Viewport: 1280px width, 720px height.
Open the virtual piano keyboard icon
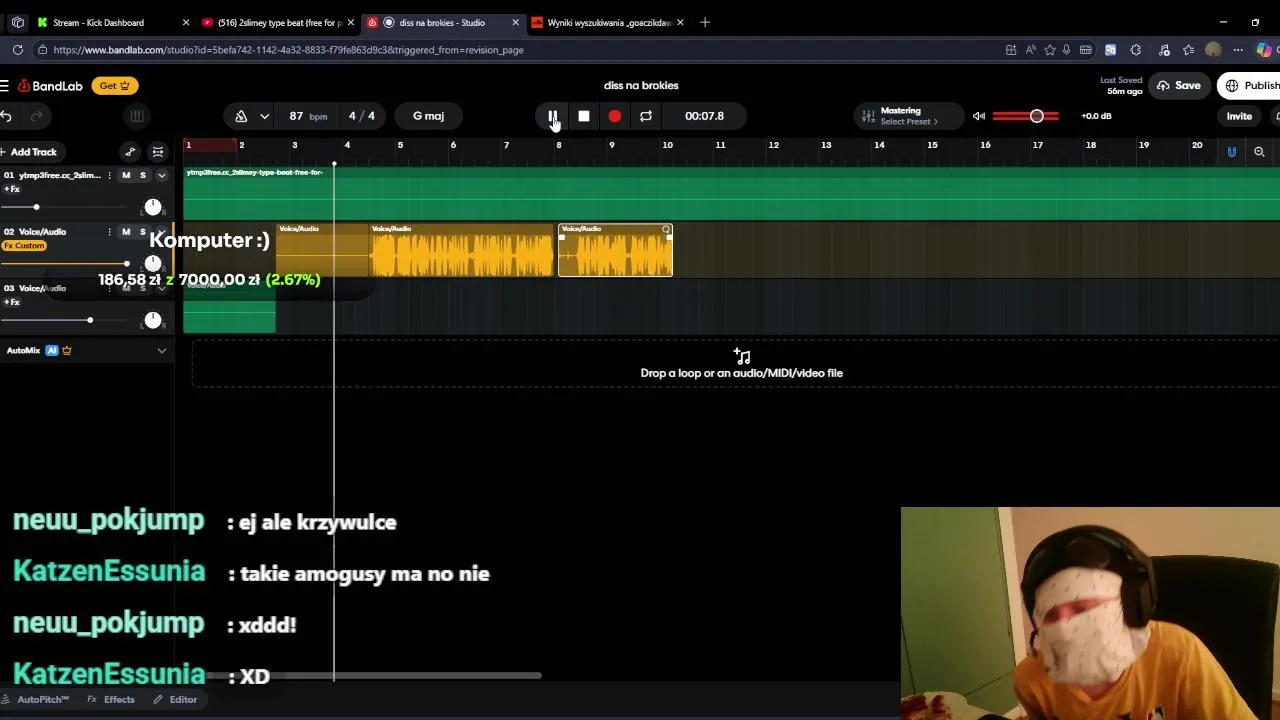(x=137, y=116)
